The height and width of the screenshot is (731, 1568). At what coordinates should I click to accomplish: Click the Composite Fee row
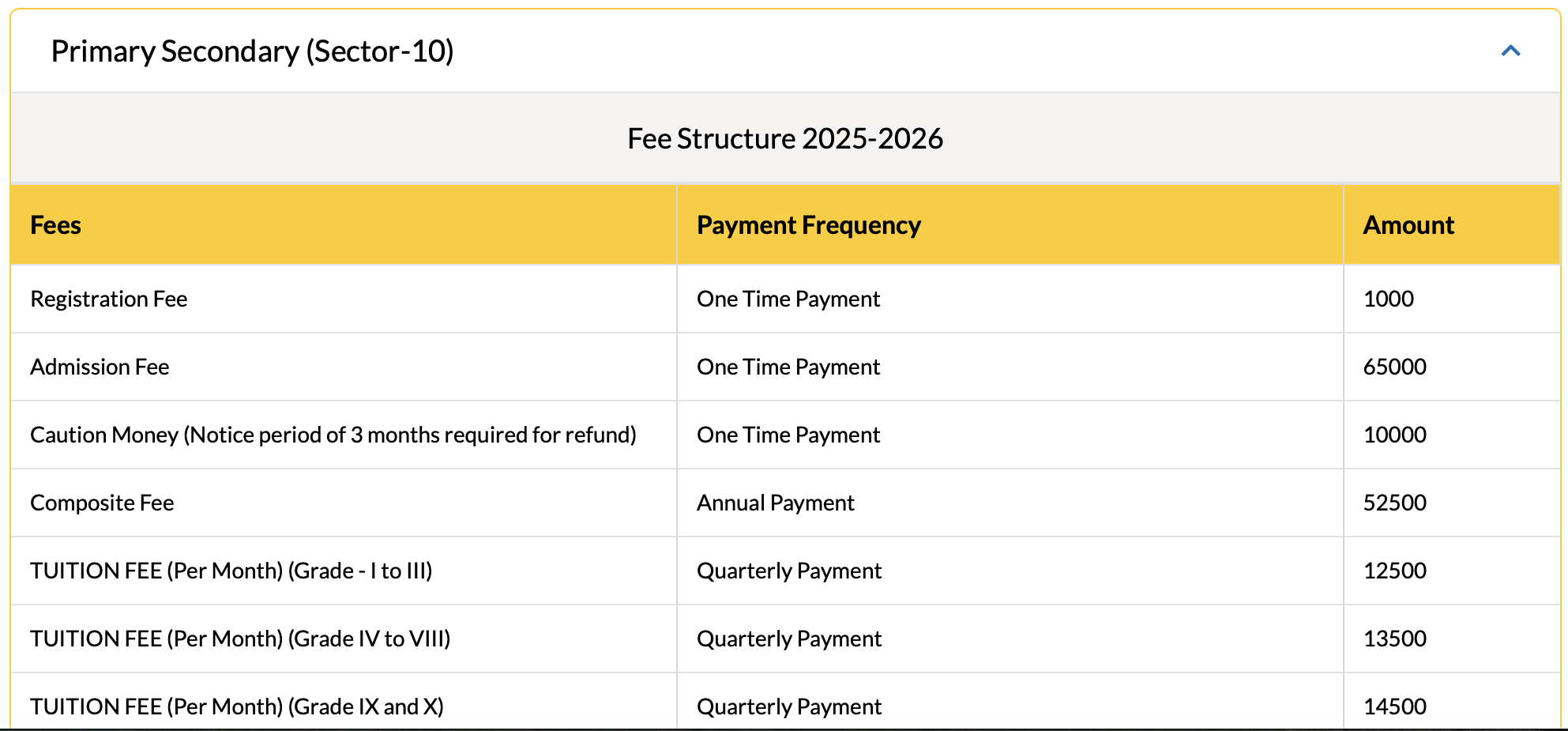[x=101, y=503]
